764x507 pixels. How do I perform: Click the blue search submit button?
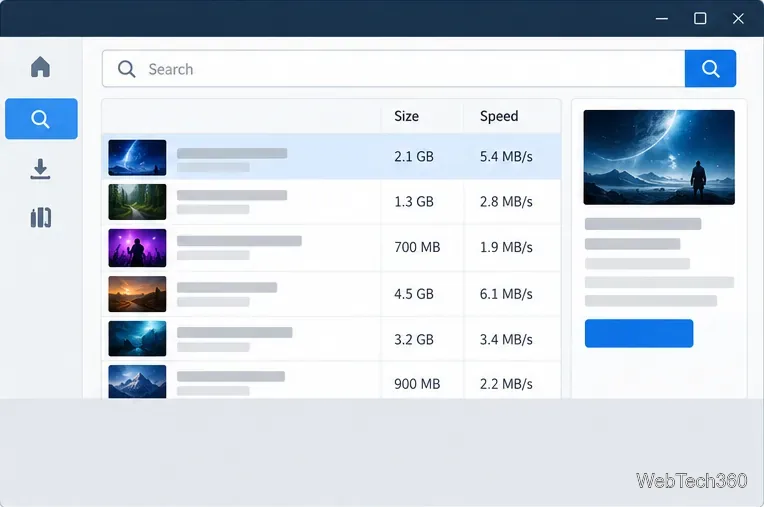click(x=710, y=69)
